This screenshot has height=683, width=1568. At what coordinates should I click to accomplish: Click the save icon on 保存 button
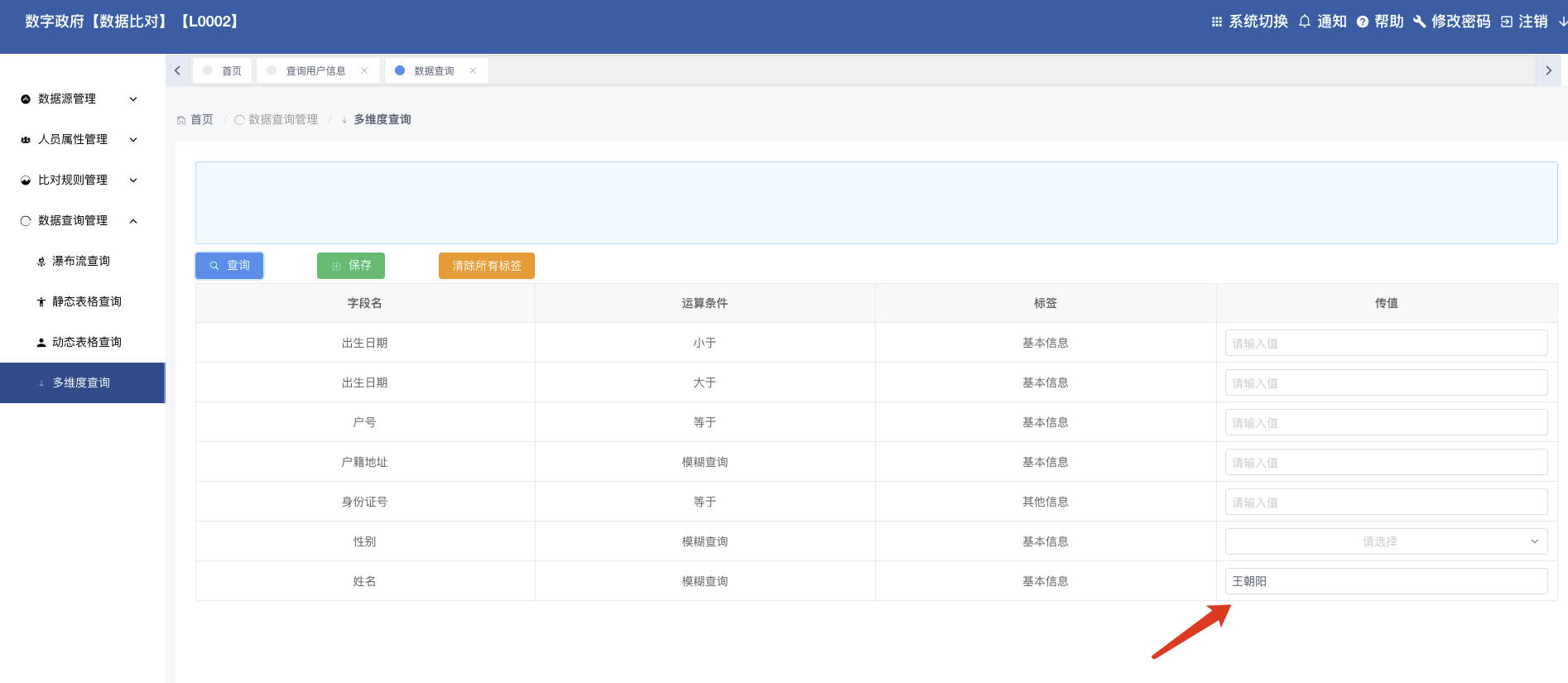[x=336, y=266]
